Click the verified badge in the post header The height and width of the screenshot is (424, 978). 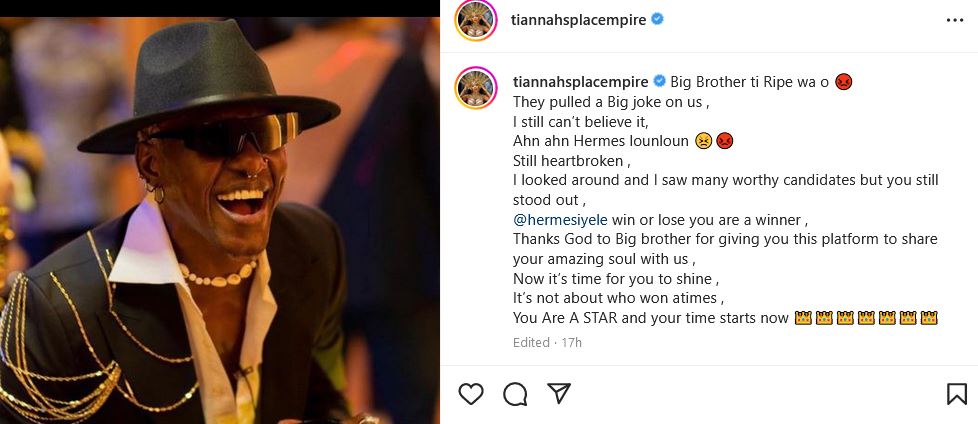point(658,19)
